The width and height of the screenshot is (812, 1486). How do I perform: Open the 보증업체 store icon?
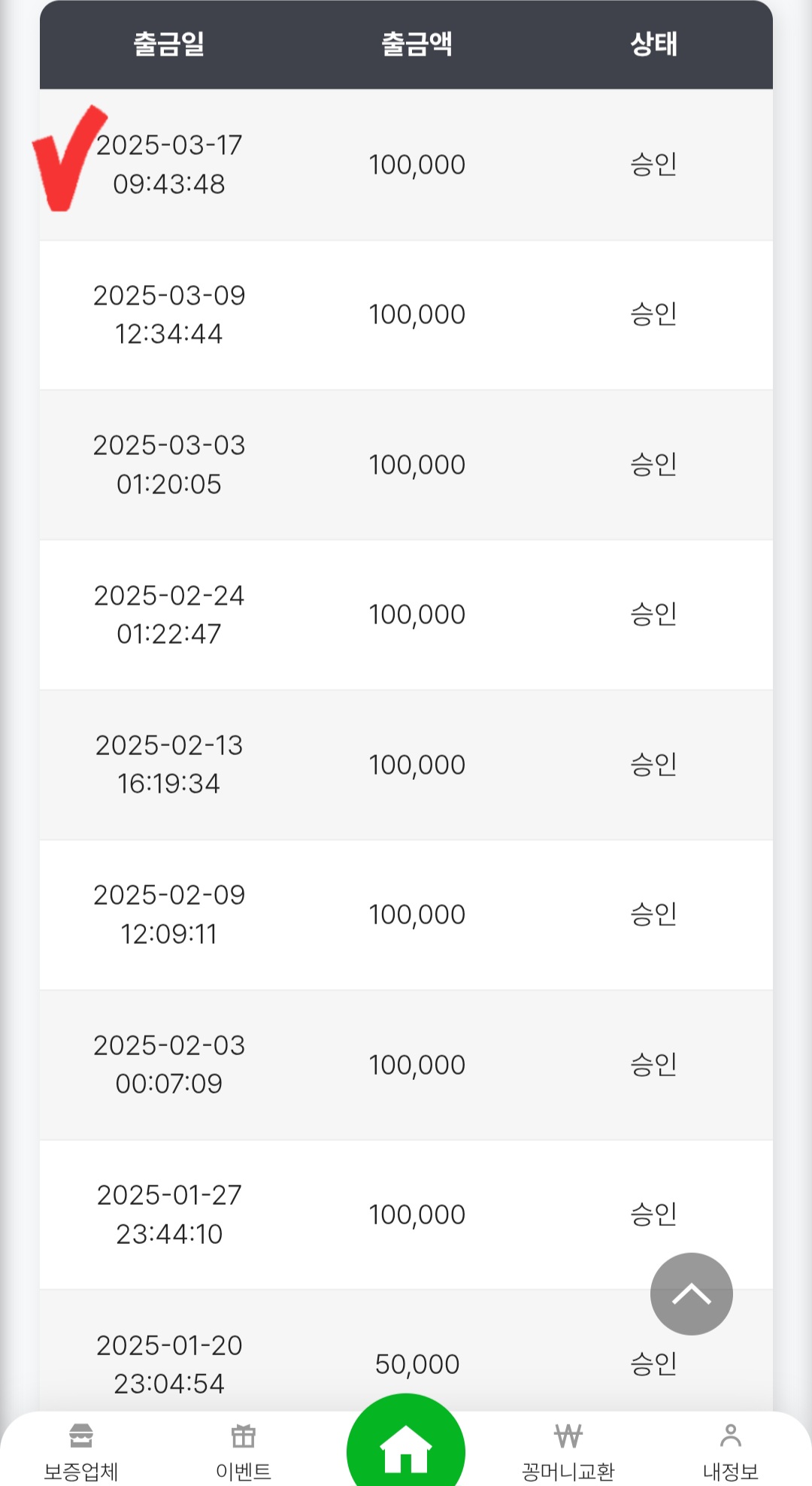(x=81, y=1436)
